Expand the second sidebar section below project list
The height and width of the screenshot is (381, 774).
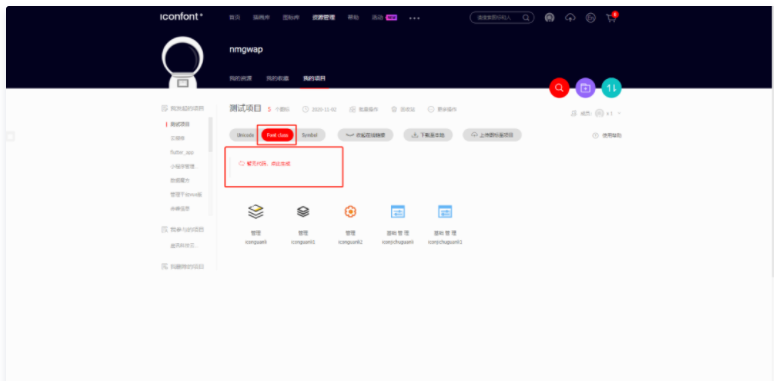tap(183, 229)
